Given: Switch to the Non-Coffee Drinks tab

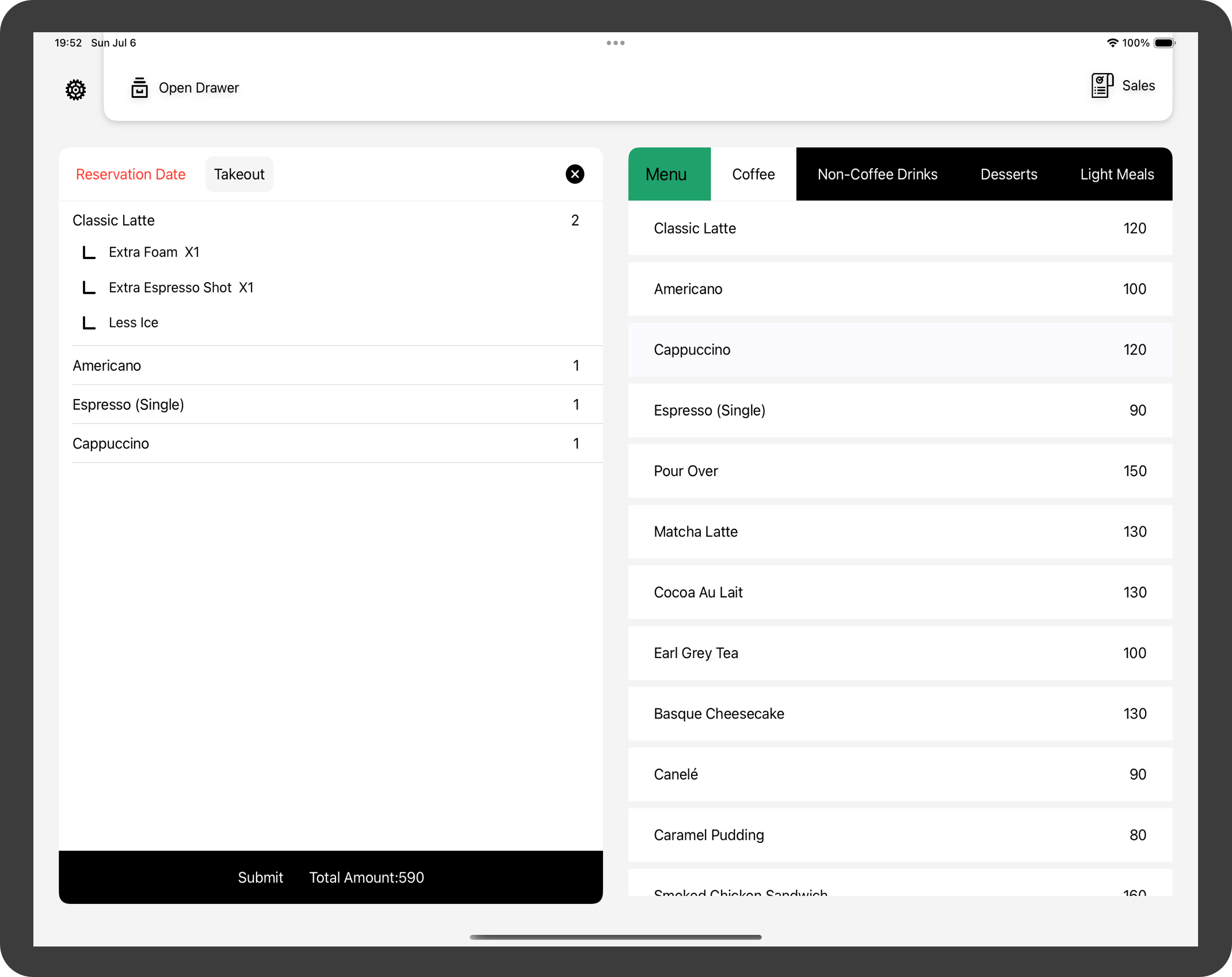Looking at the screenshot, I should pyautogui.click(x=877, y=174).
